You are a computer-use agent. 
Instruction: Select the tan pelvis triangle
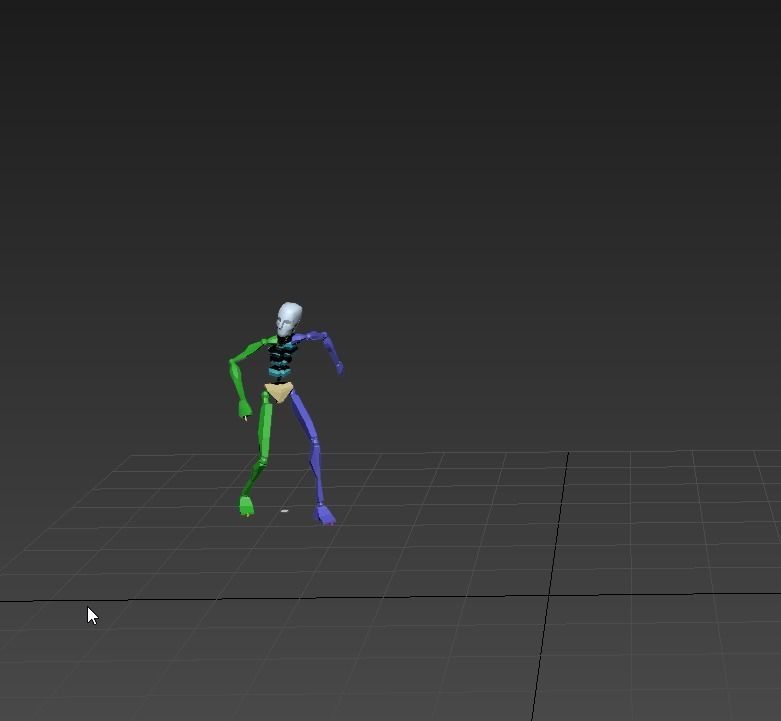tap(279, 392)
